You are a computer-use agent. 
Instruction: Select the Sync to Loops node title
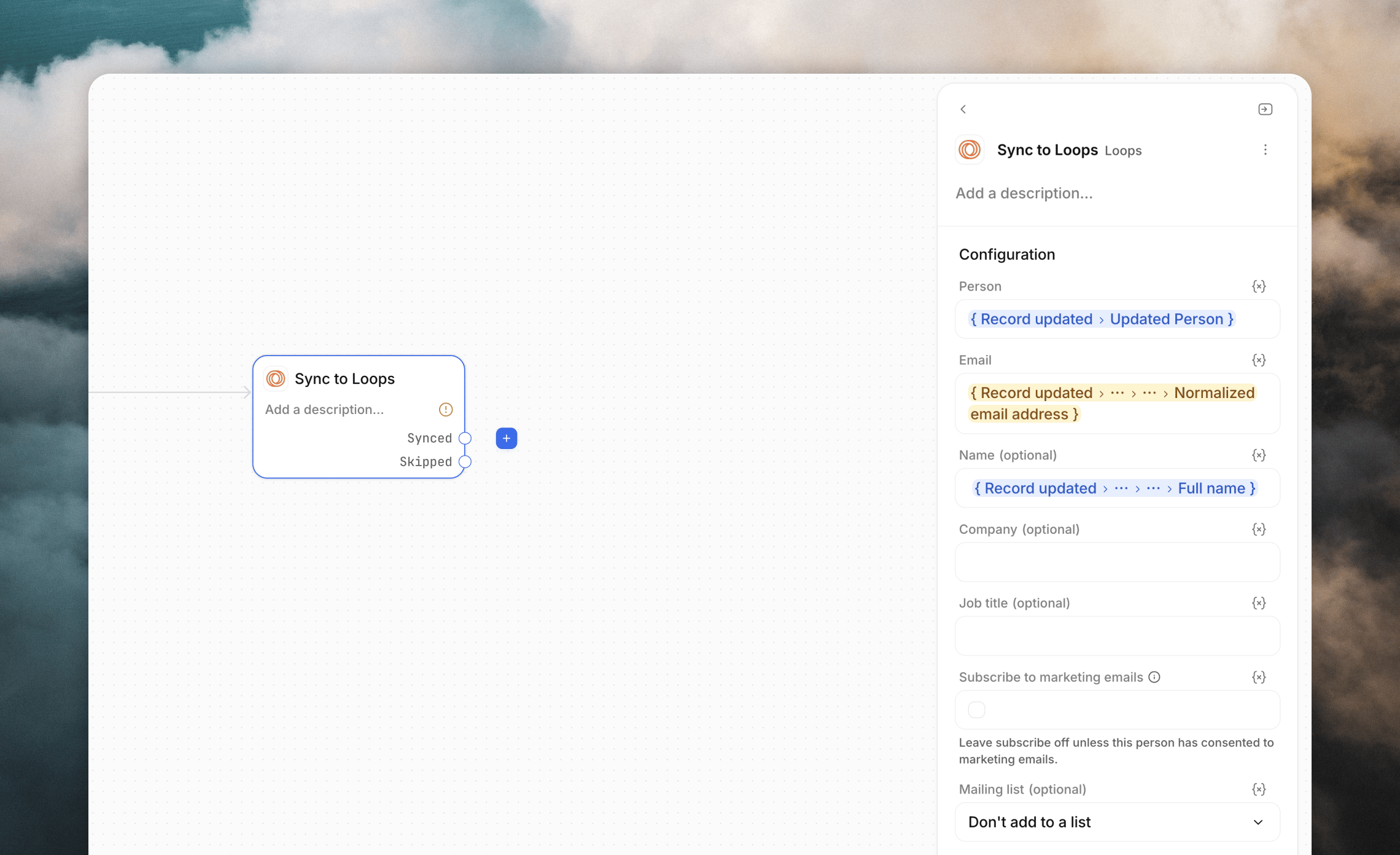(344, 379)
